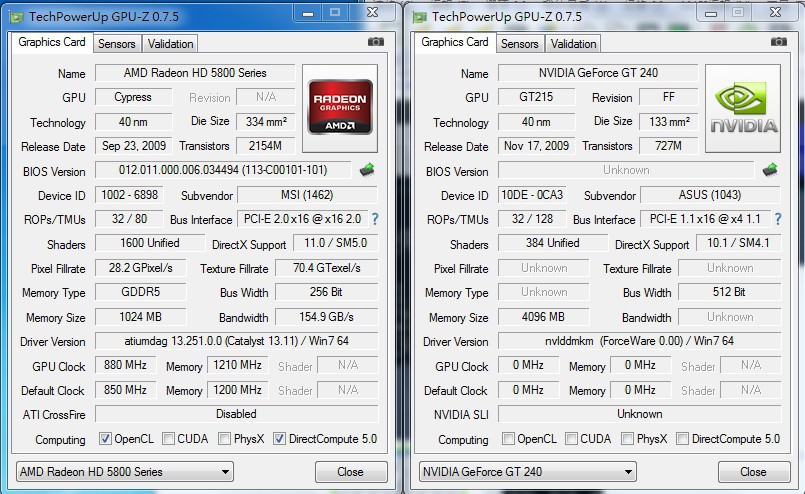Toggle CUDA checkbox in NVIDIA GT 240 window

pos(571,439)
